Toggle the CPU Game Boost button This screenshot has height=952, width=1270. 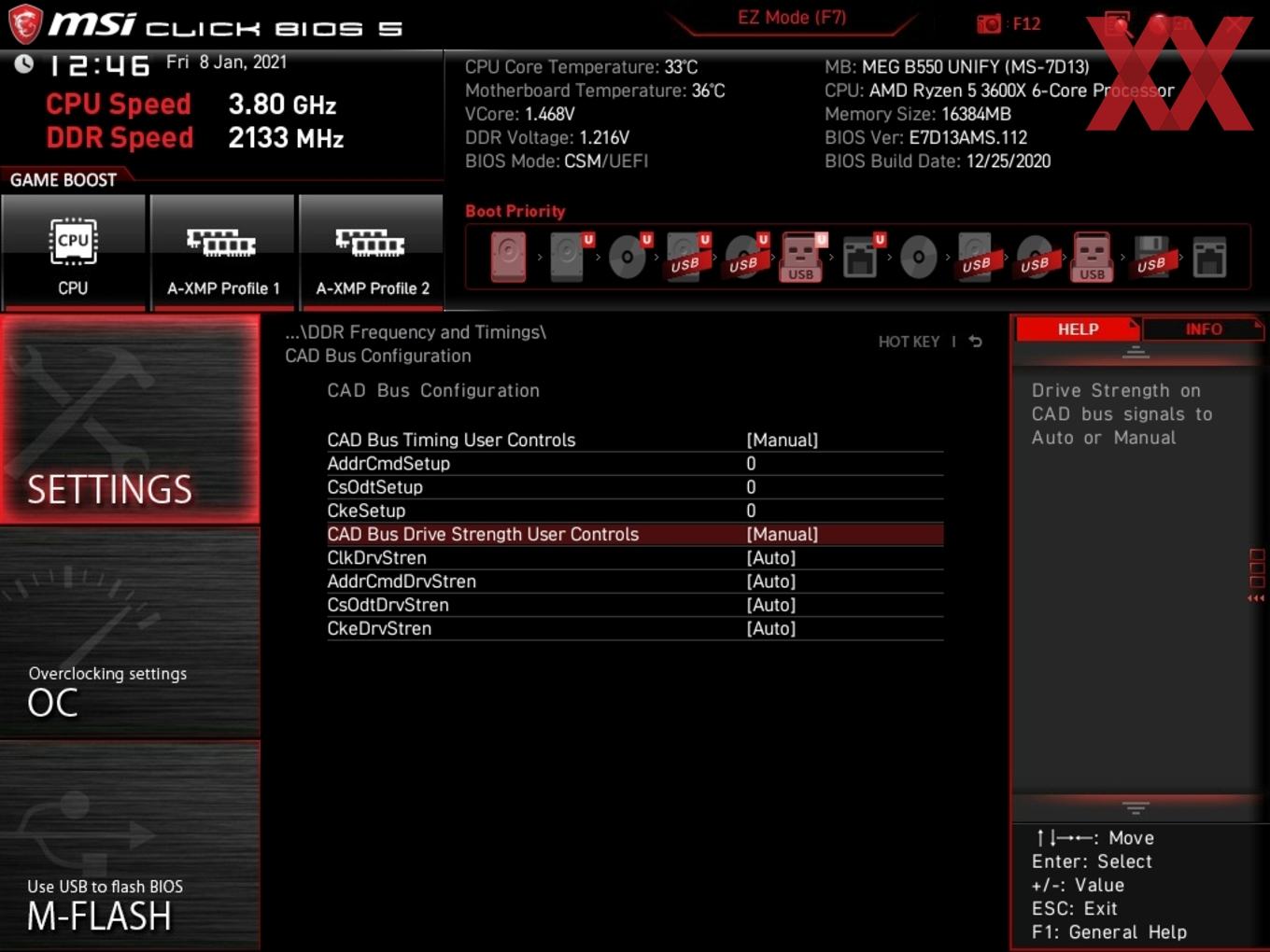[73, 252]
